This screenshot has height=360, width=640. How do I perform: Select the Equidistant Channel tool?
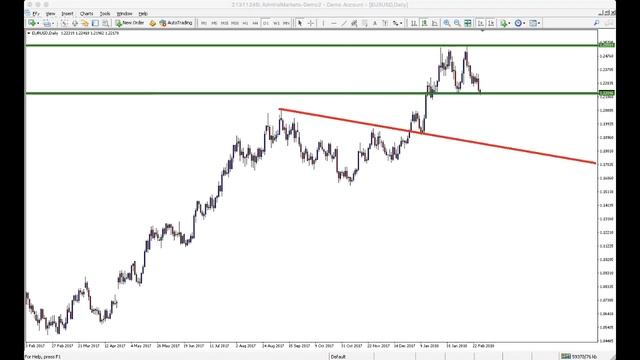(x=354, y=23)
